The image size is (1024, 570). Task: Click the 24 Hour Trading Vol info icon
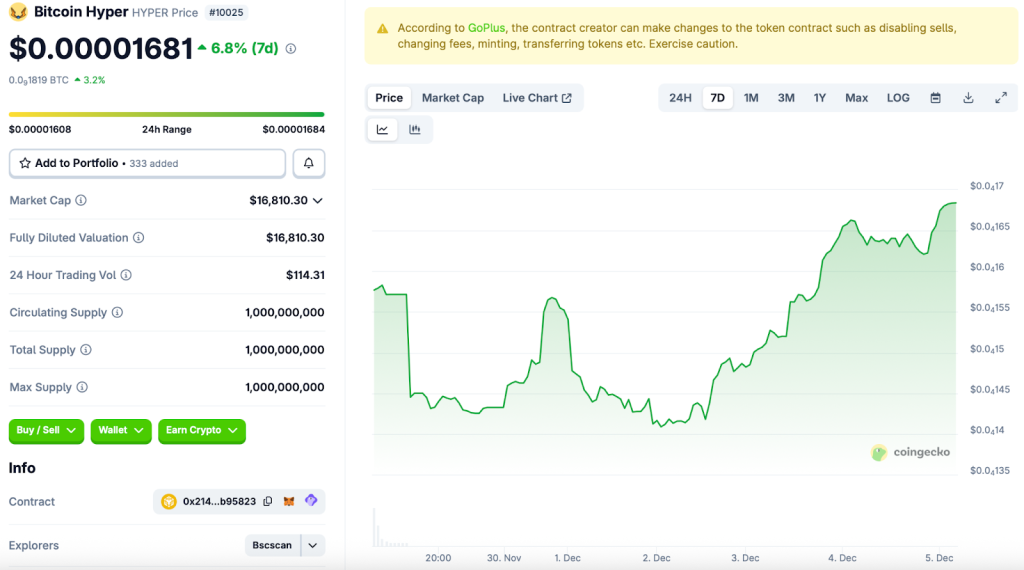(126, 275)
